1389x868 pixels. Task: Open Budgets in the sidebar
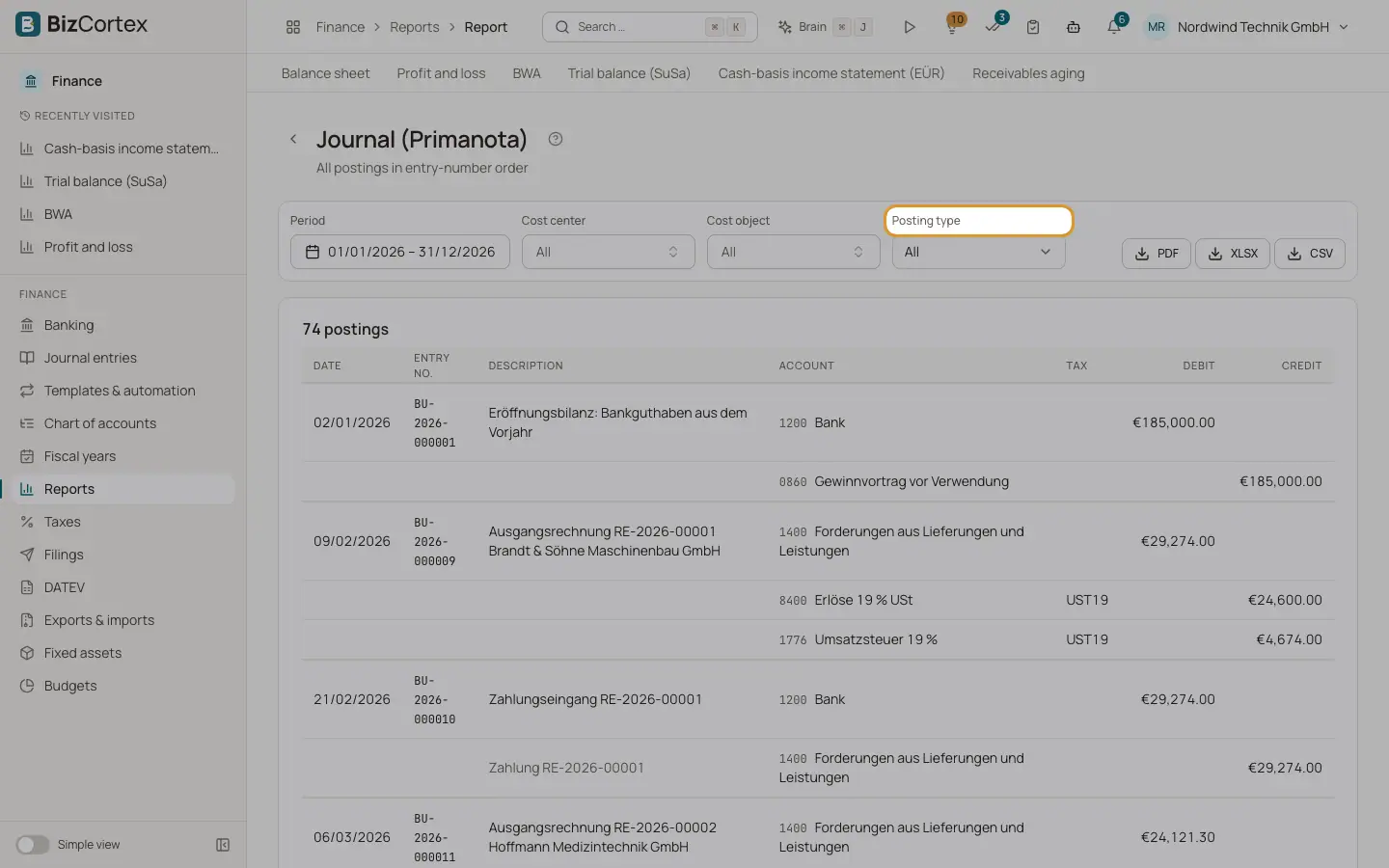pyautogui.click(x=123, y=686)
